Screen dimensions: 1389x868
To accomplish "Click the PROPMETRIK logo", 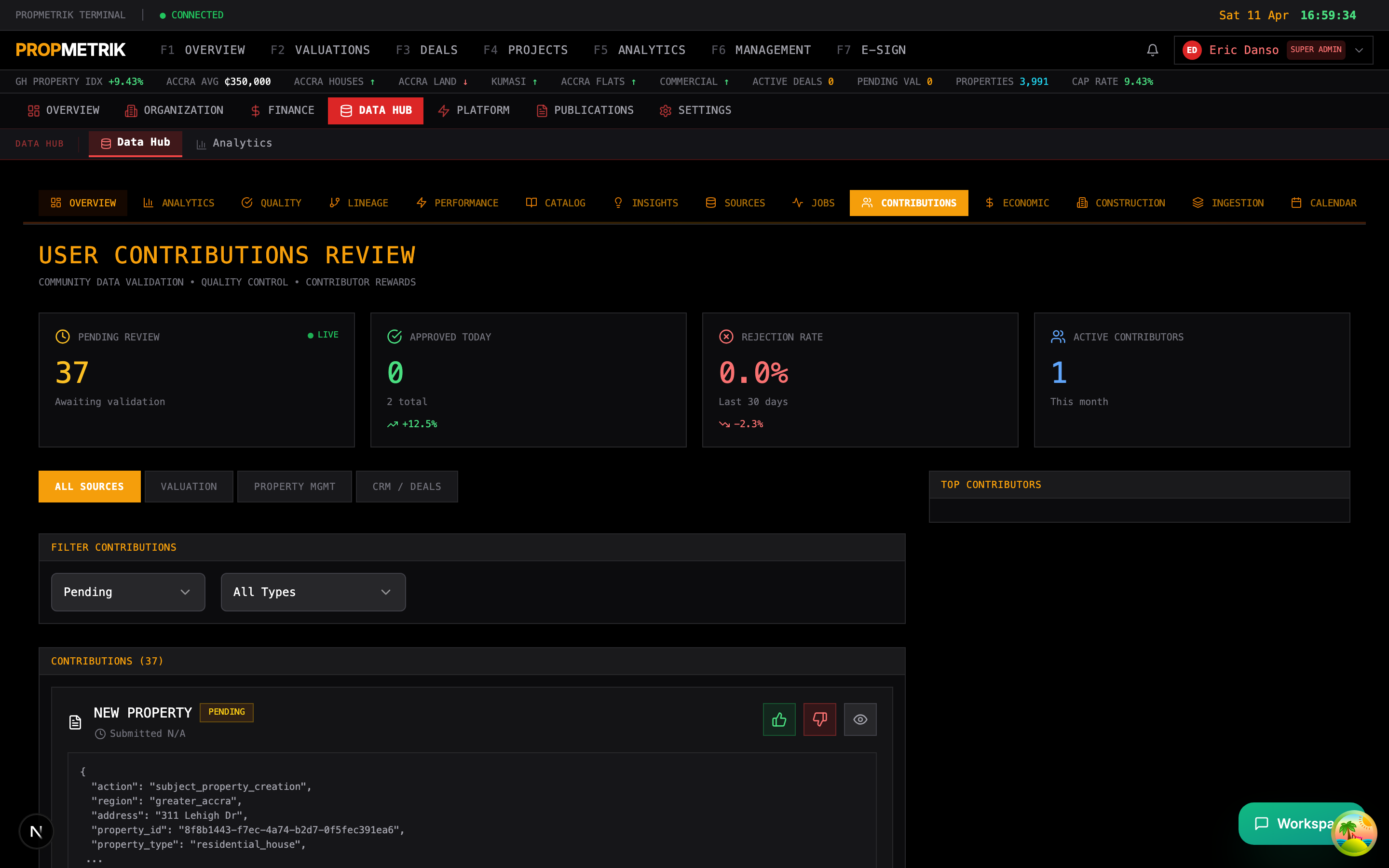I will pyautogui.click(x=70, y=50).
